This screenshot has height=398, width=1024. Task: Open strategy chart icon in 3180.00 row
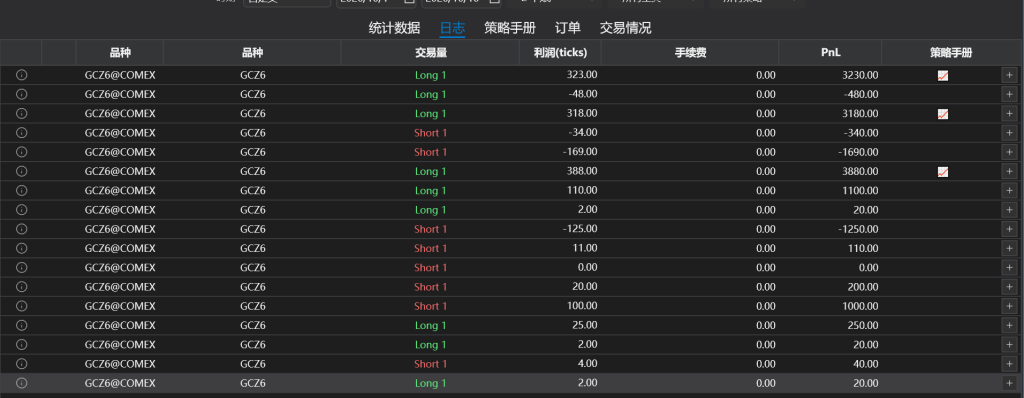[x=942, y=114]
